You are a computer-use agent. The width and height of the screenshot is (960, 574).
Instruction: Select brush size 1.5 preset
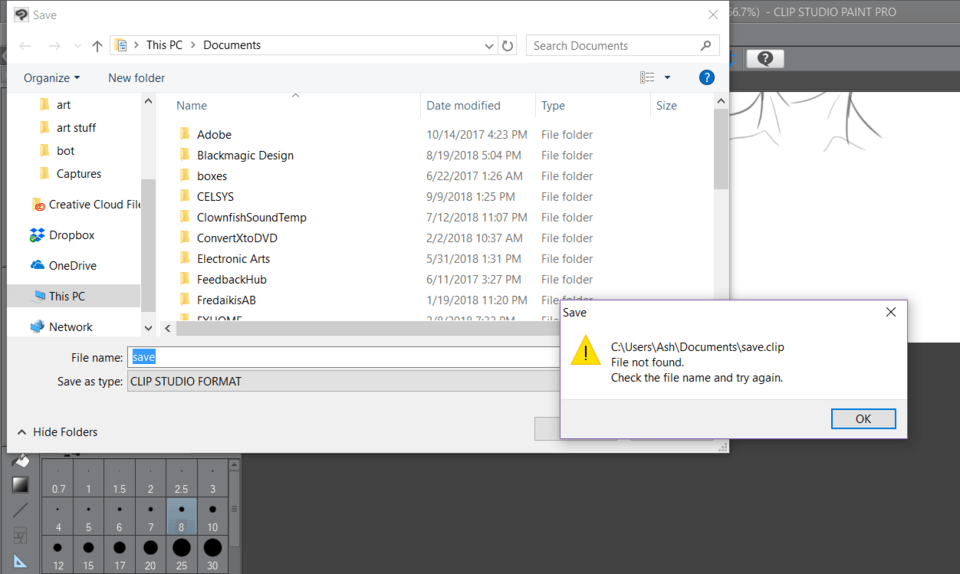[x=119, y=478]
